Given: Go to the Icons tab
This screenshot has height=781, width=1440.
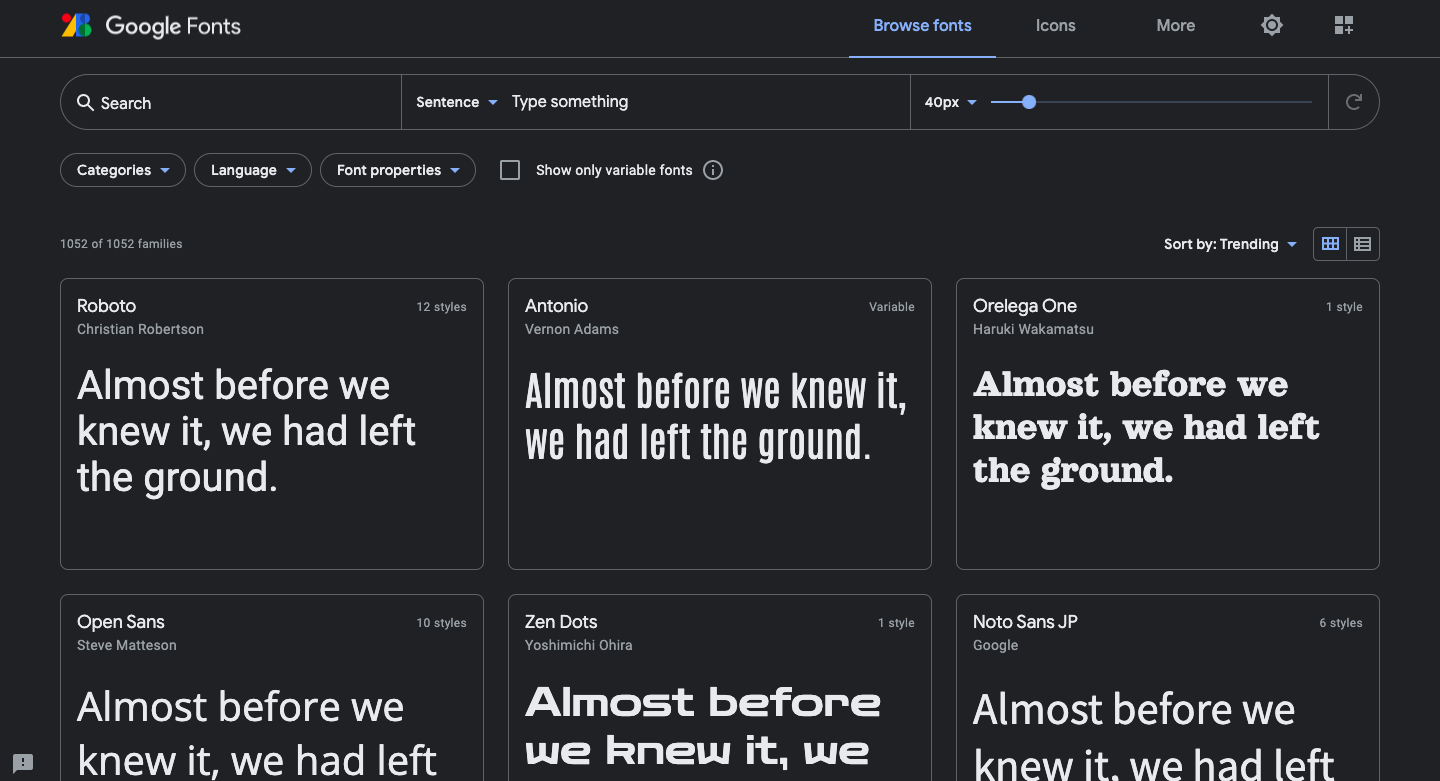Looking at the screenshot, I should click(x=1056, y=26).
